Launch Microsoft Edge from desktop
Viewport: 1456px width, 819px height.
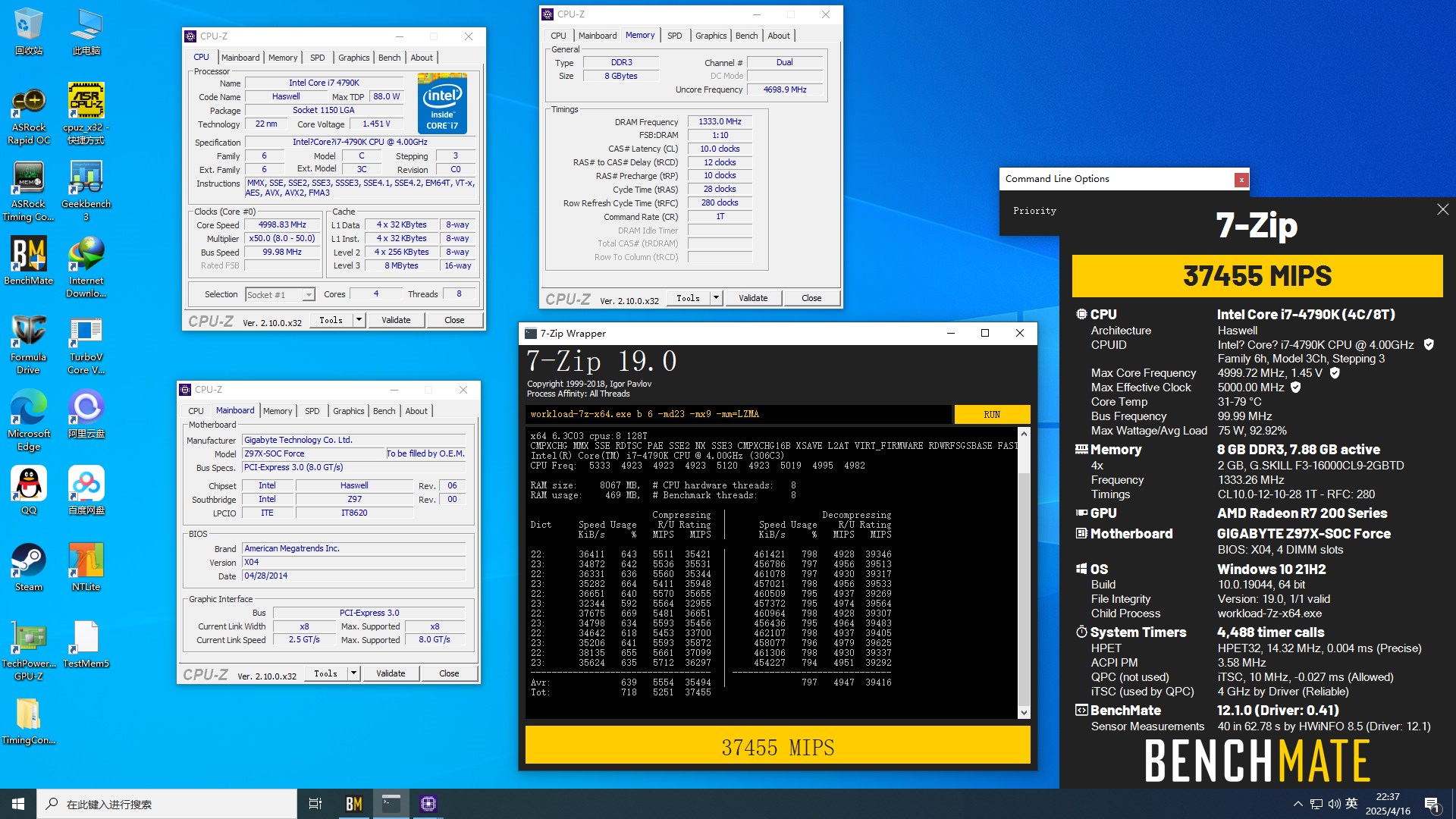pos(29,421)
